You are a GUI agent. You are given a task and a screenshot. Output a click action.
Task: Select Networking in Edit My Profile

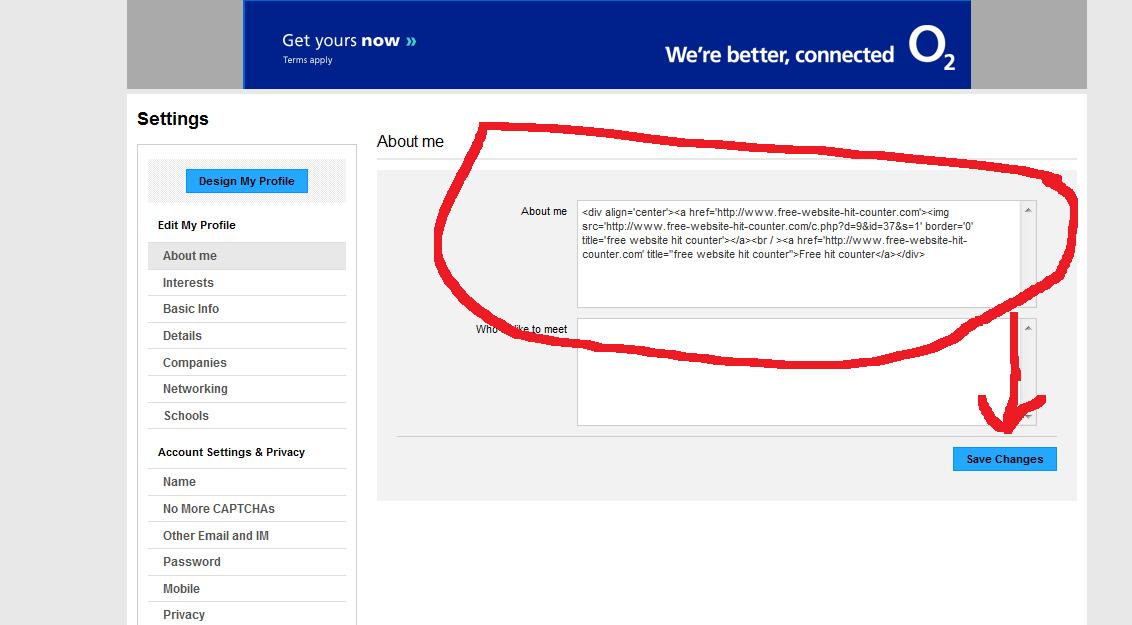tap(247, 389)
